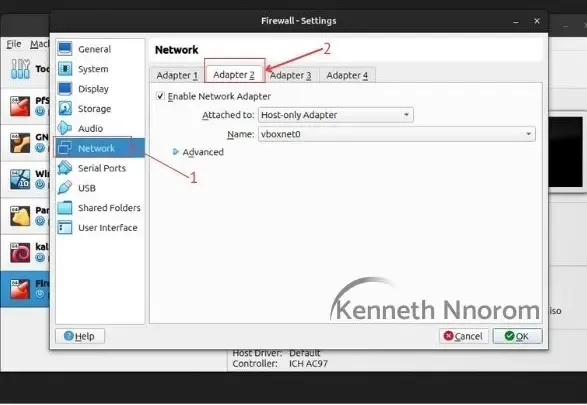The height and width of the screenshot is (405, 587).
Task: Select the Serial Ports icon
Action: (65, 168)
